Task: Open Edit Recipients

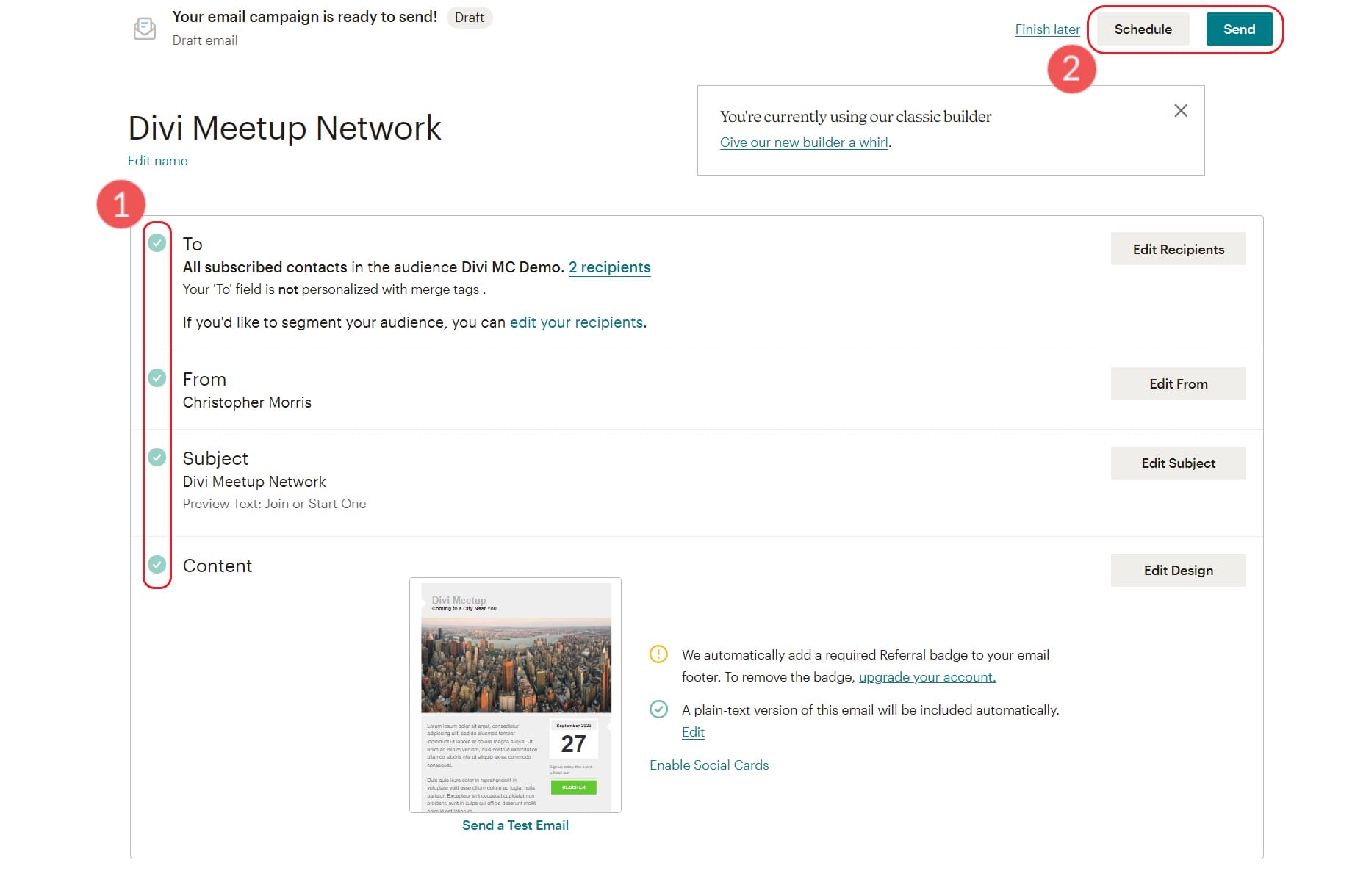Action: [x=1178, y=248]
